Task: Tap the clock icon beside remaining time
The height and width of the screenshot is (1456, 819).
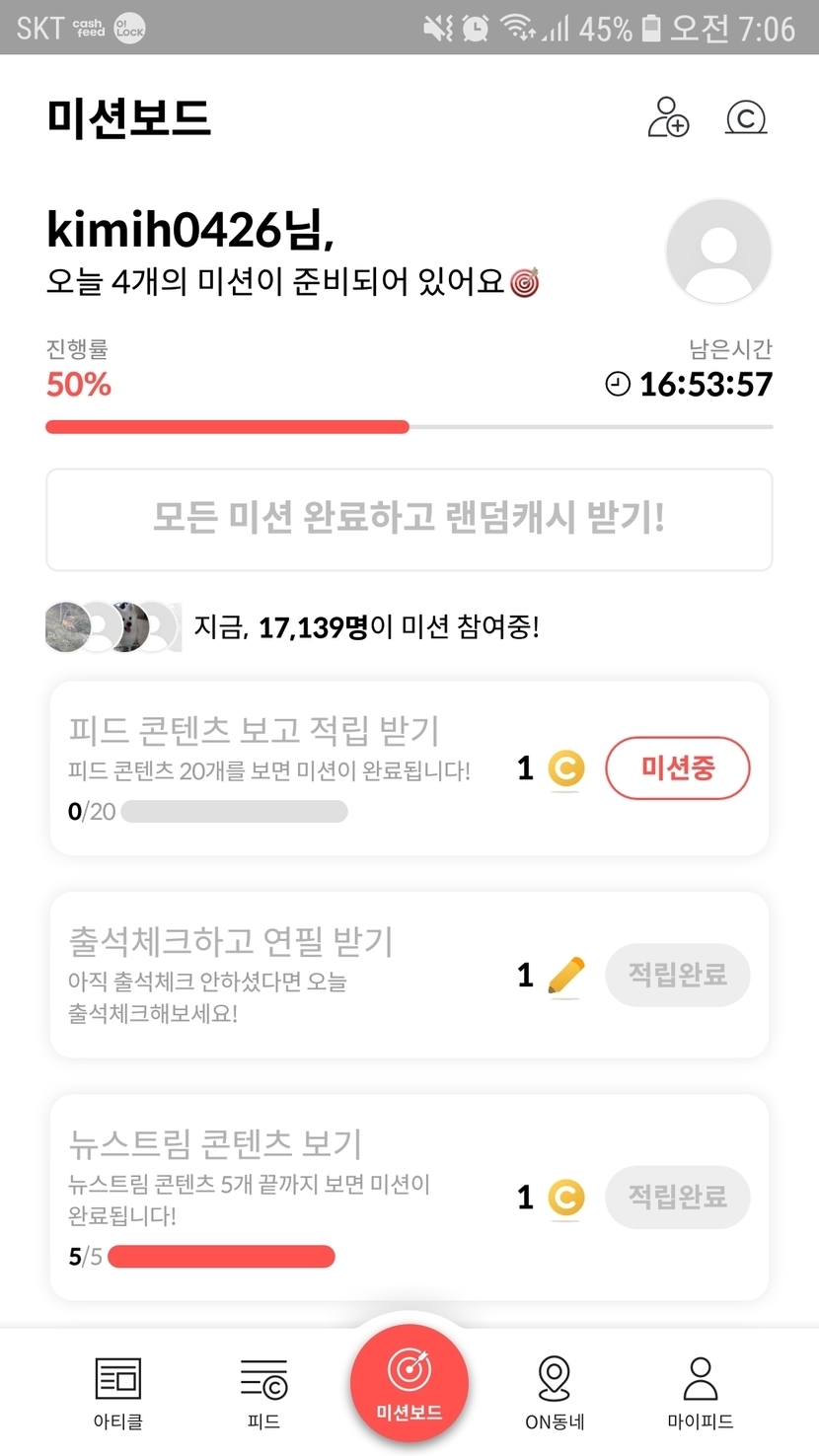Action: [618, 384]
